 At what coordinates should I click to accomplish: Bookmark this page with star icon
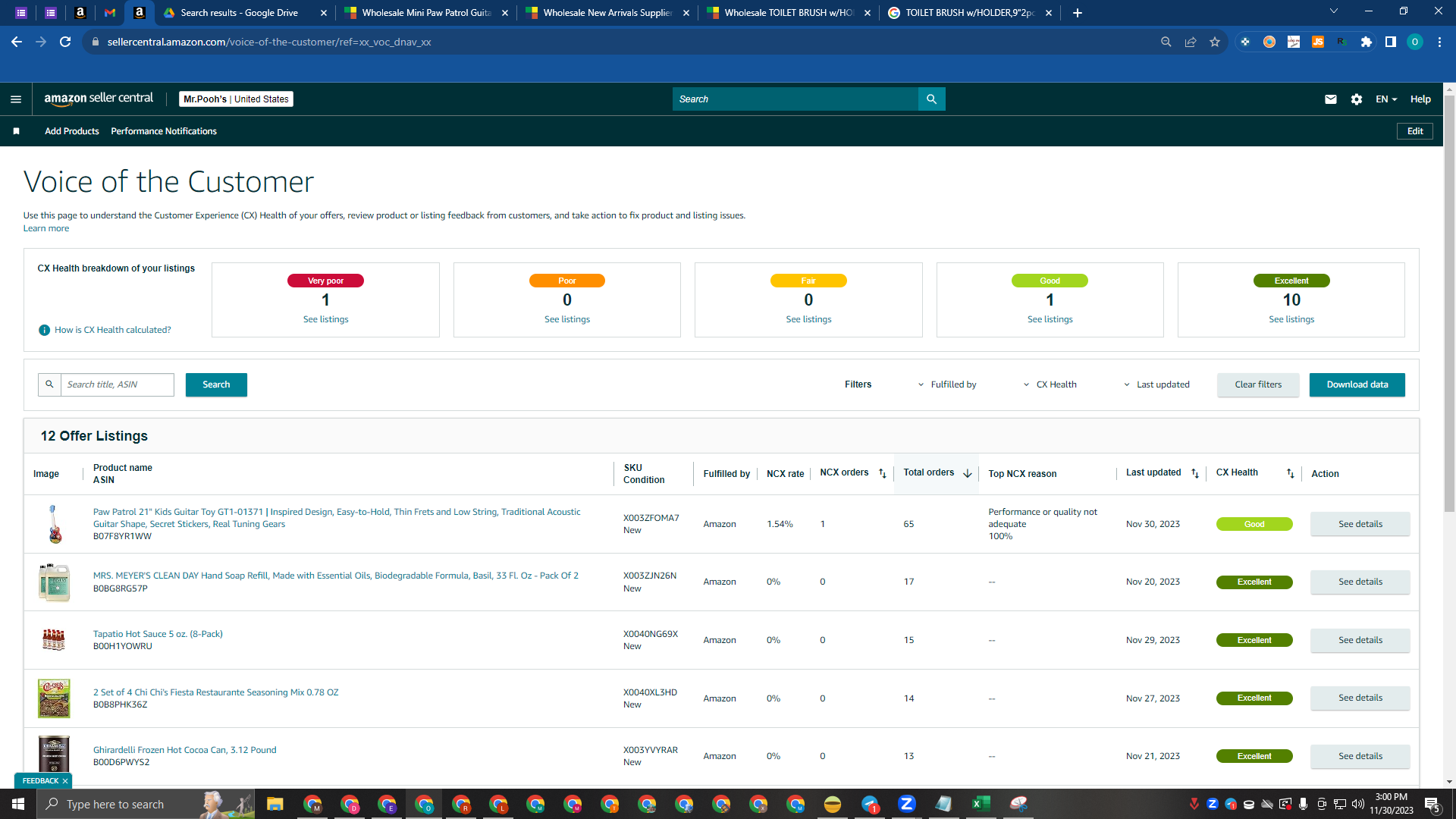coord(1215,42)
